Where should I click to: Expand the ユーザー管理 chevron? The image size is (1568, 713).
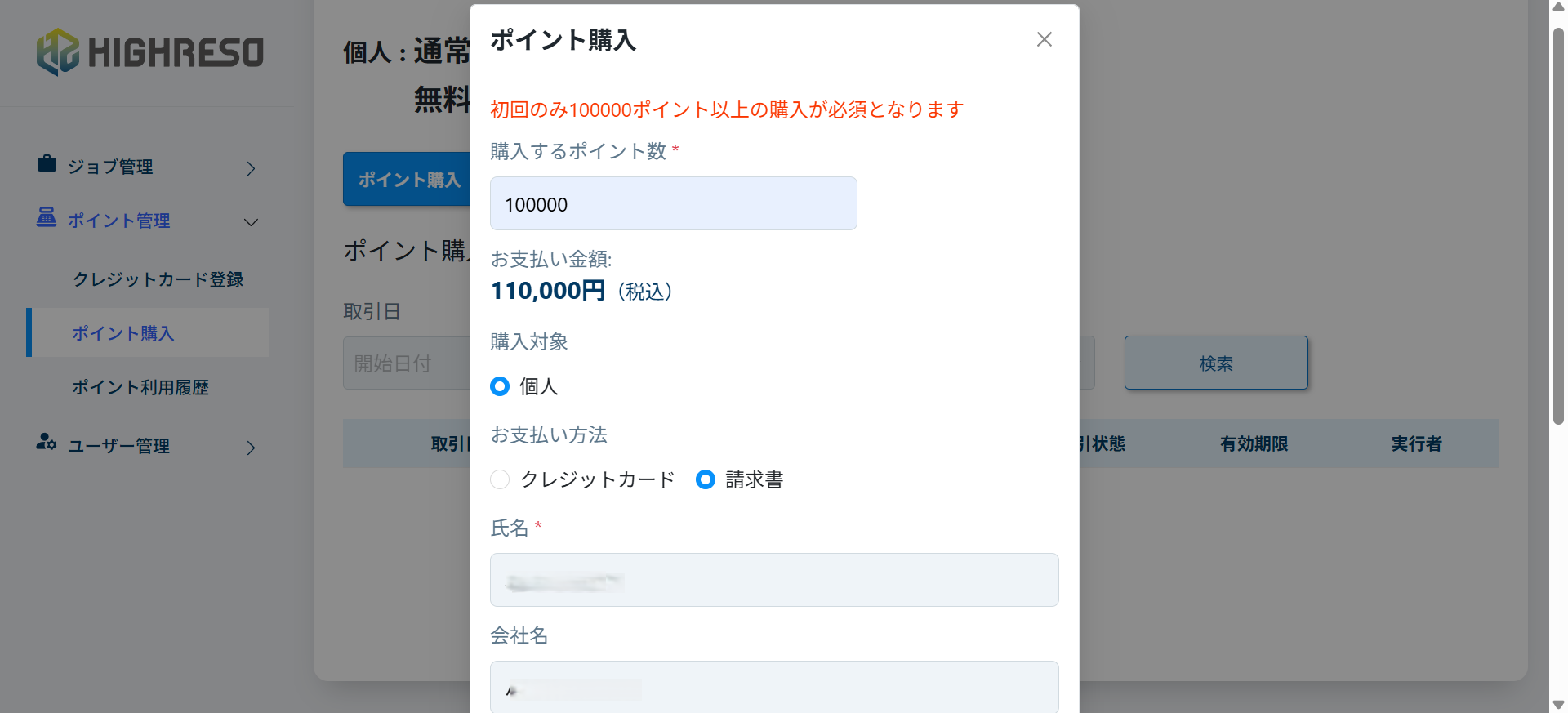click(251, 448)
